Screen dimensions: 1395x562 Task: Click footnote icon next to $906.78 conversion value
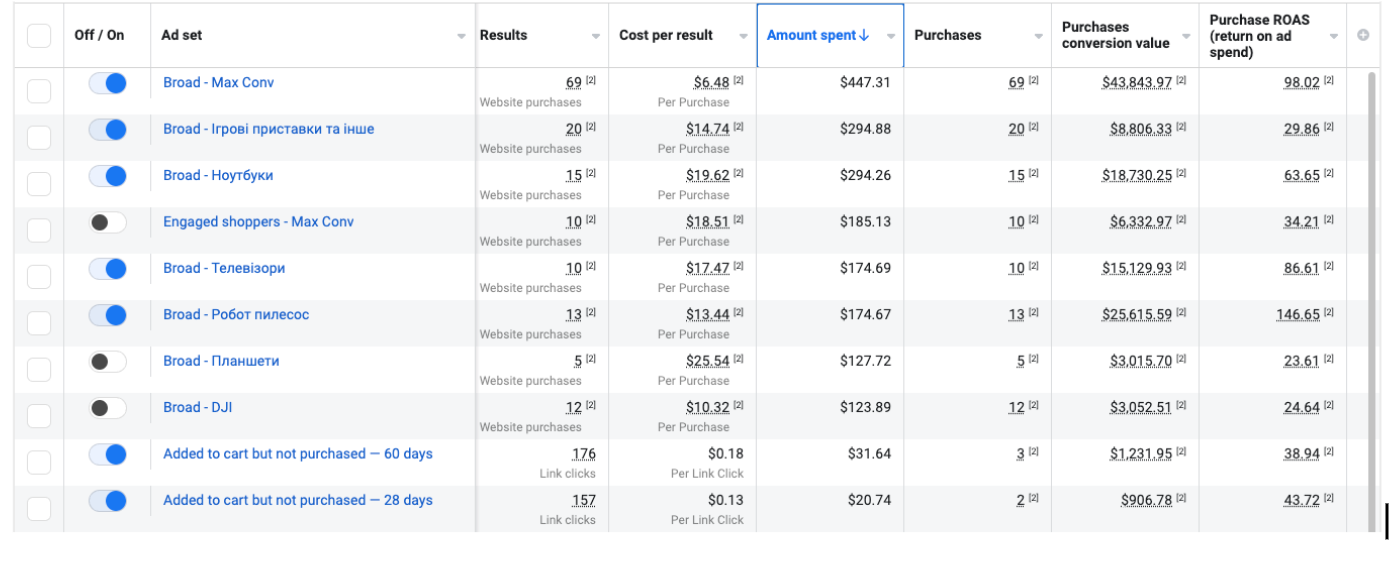point(1181,499)
